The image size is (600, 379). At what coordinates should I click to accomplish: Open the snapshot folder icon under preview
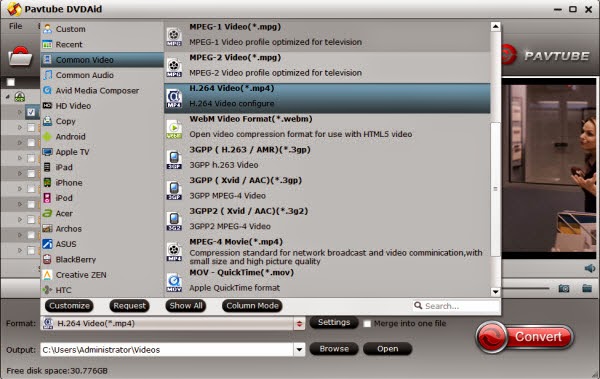587,288
